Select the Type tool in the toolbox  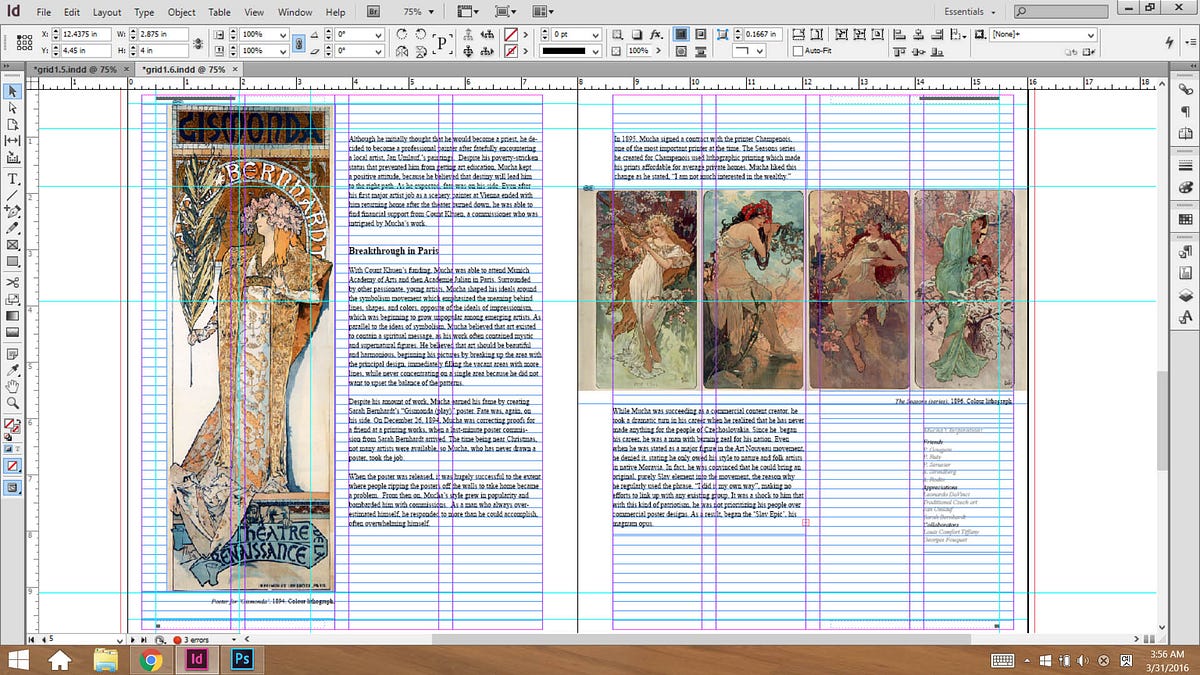tap(12, 178)
